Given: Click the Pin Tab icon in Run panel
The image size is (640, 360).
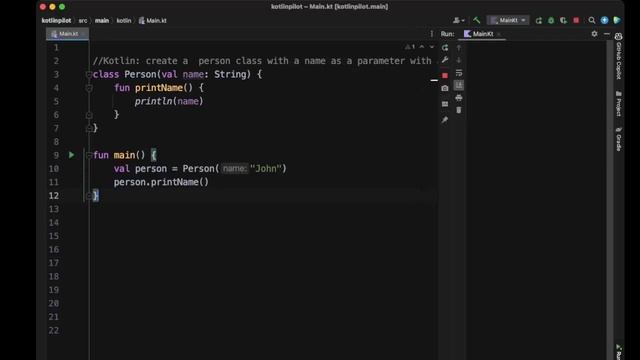Looking at the screenshot, I should [x=445, y=120].
